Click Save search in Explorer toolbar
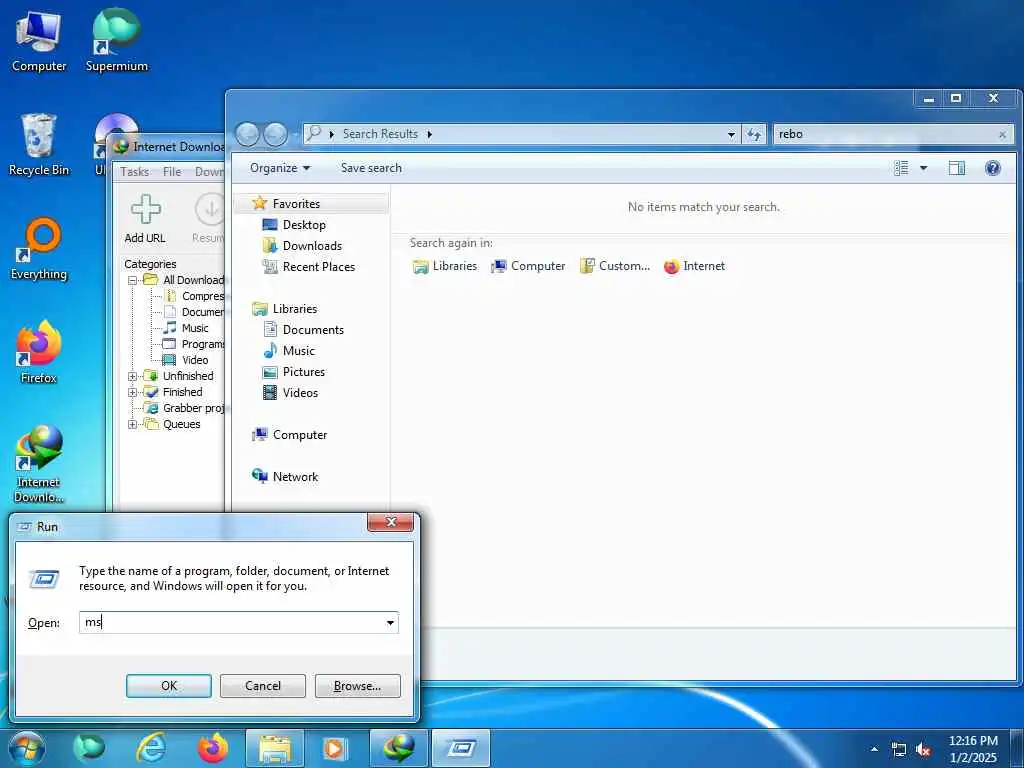Image resolution: width=1024 pixels, height=768 pixels. point(371,168)
